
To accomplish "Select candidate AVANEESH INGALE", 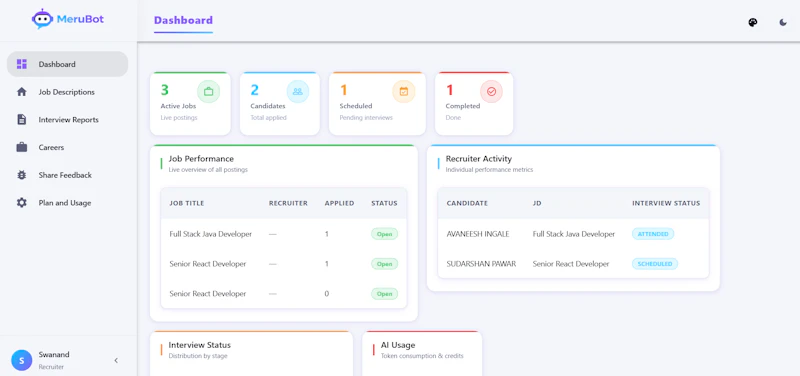I will (x=478, y=234).
